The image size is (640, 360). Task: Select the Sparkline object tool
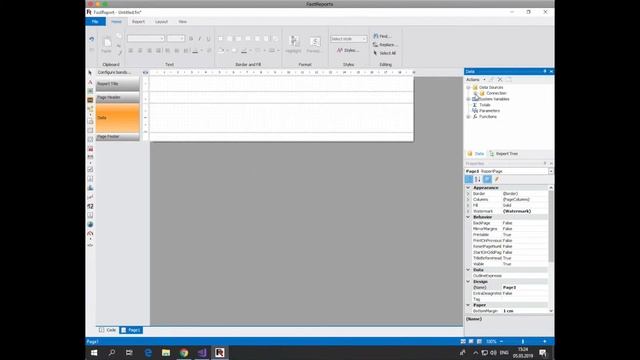(x=90, y=197)
